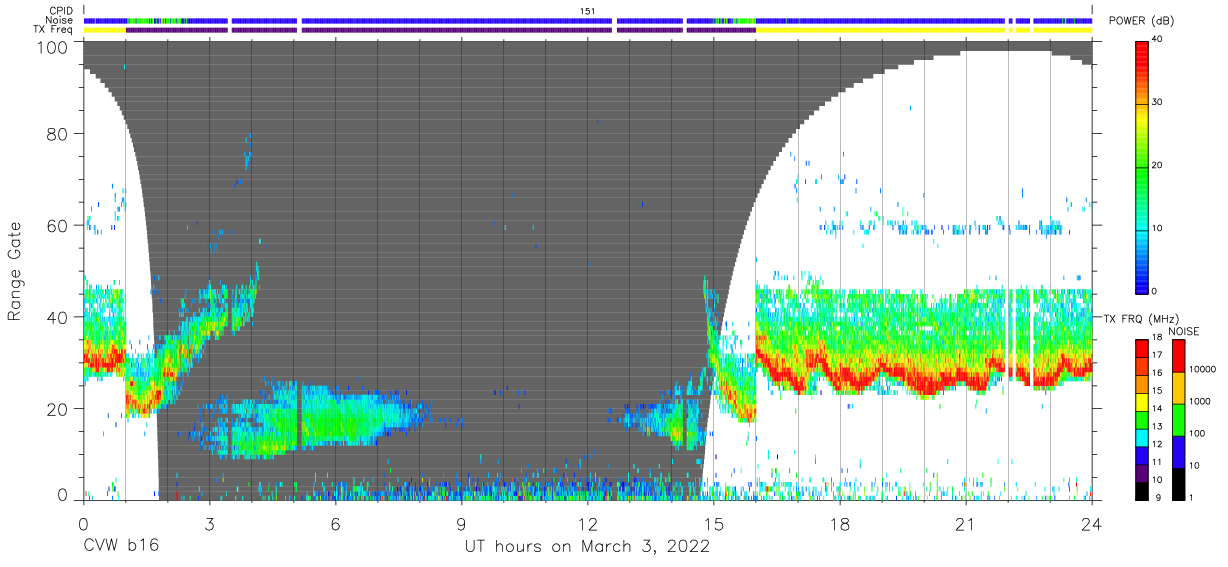The width and height of the screenshot is (1228, 567).
Task: Click the 80 tick on Range Gate axis
Action: [57, 133]
